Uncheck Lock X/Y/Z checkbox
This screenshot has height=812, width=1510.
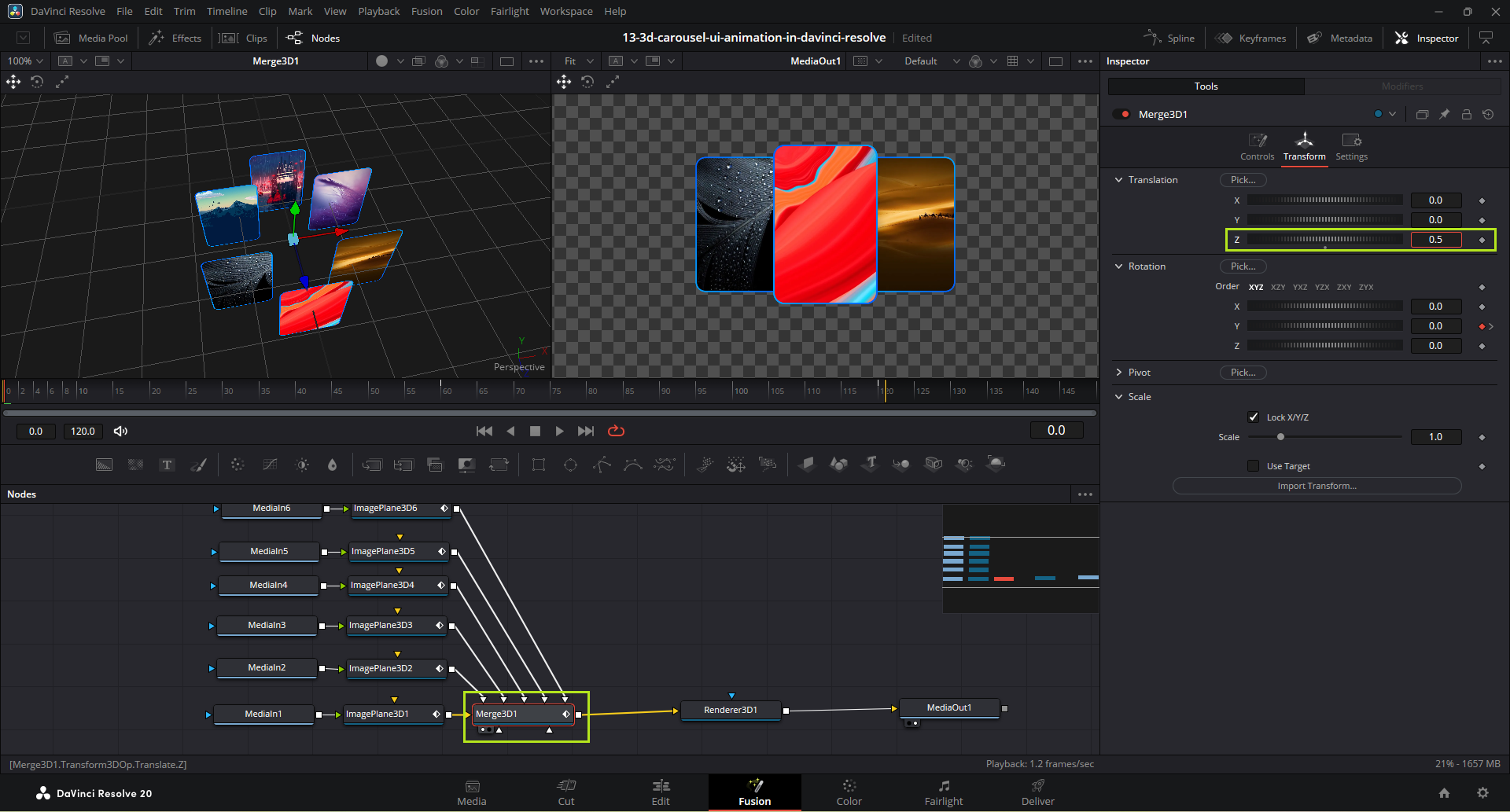point(1254,417)
